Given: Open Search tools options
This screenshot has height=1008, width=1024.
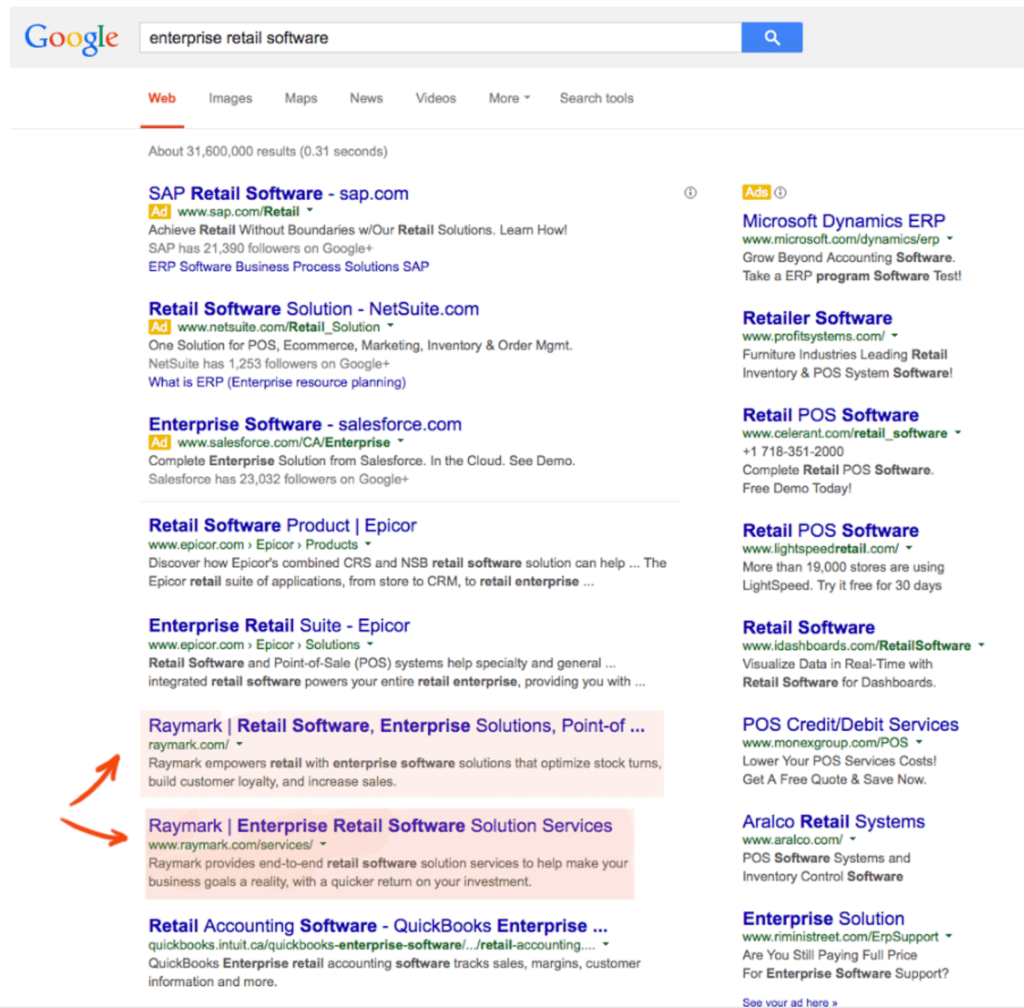Looking at the screenshot, I should [596, 99].
